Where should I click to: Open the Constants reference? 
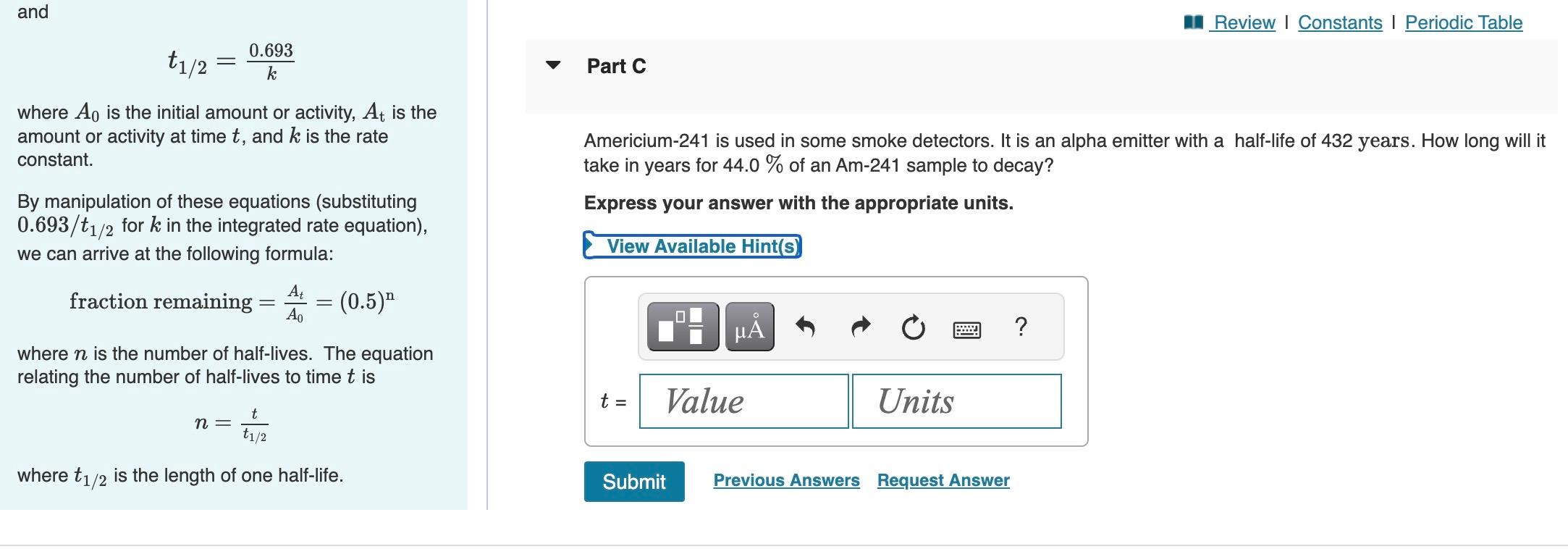click(1340, 22)
